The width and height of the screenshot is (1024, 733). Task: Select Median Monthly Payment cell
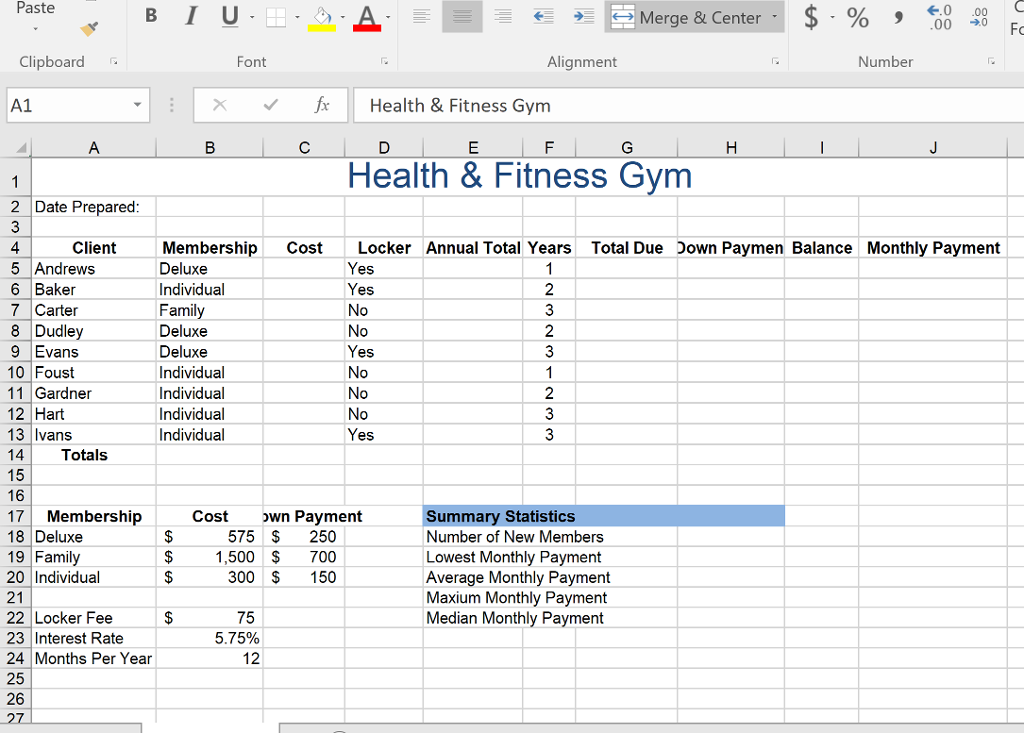[x=515, y=617]
